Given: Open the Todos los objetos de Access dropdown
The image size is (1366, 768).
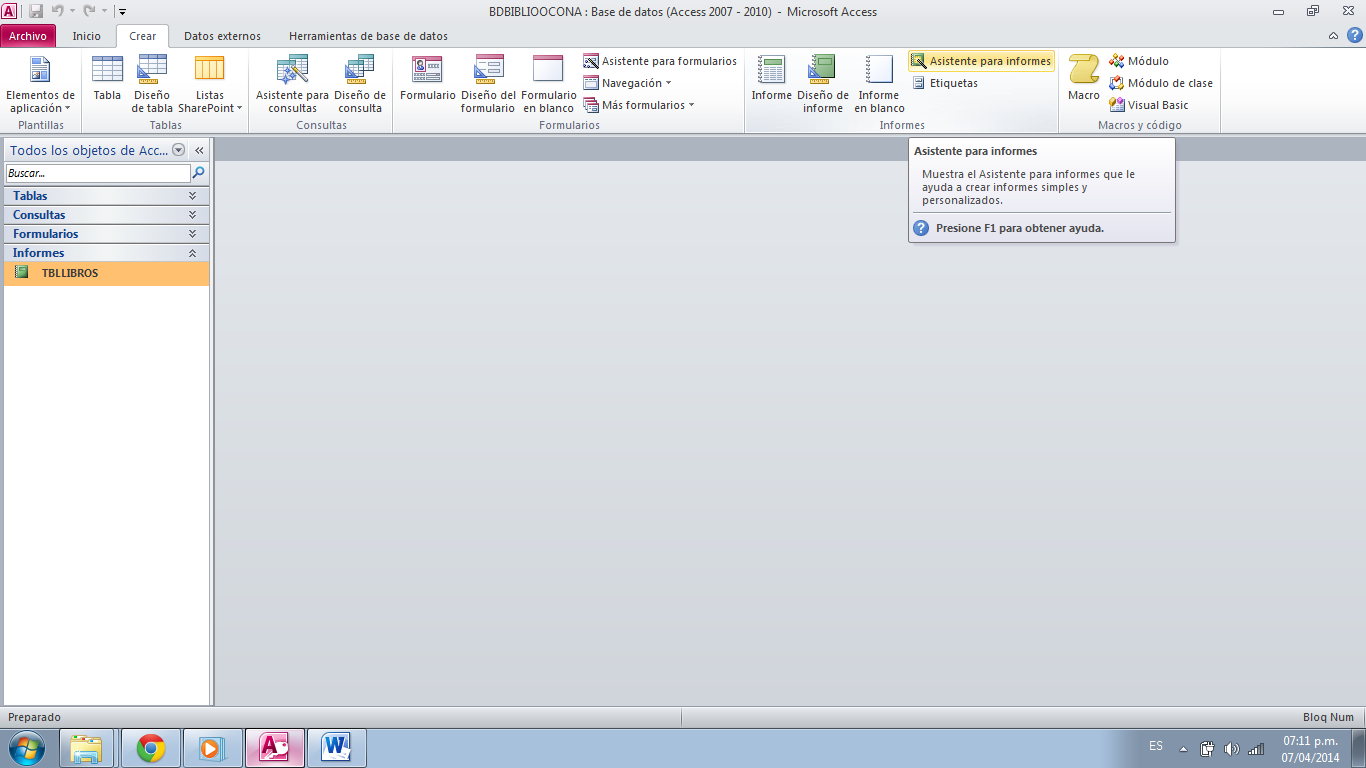Looking at the screenshot, I should click(x=178, y=149).
